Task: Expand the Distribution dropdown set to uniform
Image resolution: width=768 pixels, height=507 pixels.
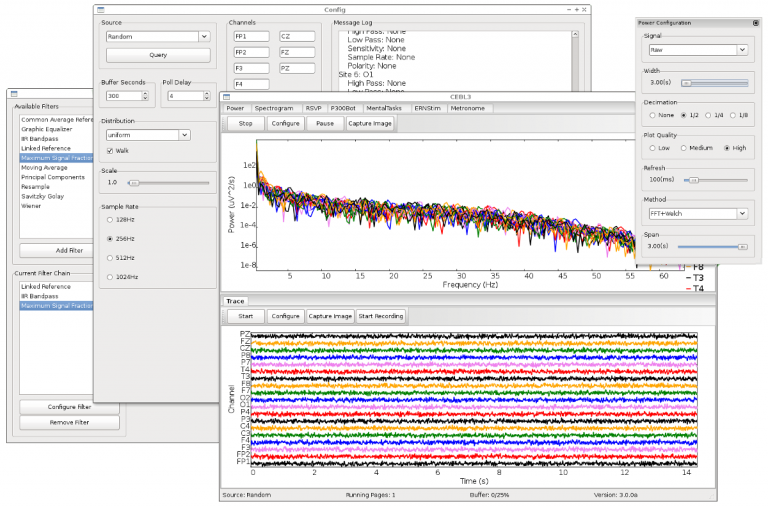Action: tap(148, 134)
